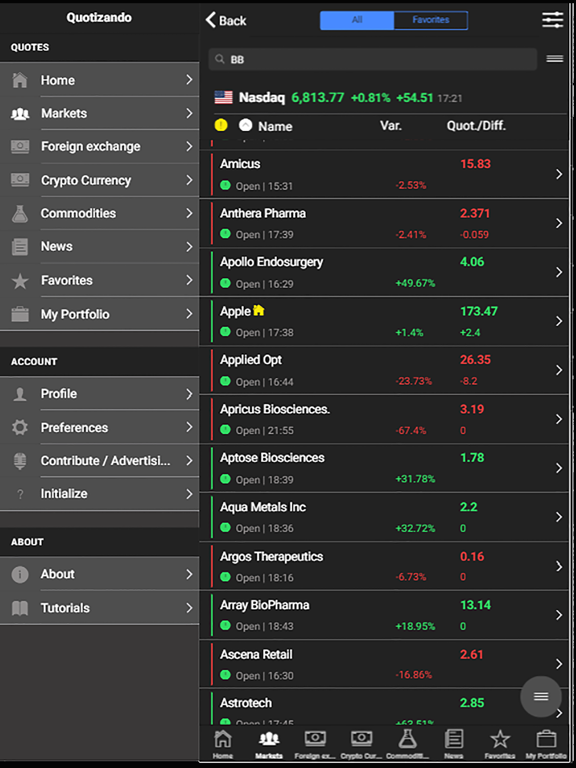Click the yellow alert icon in table header

221,125
